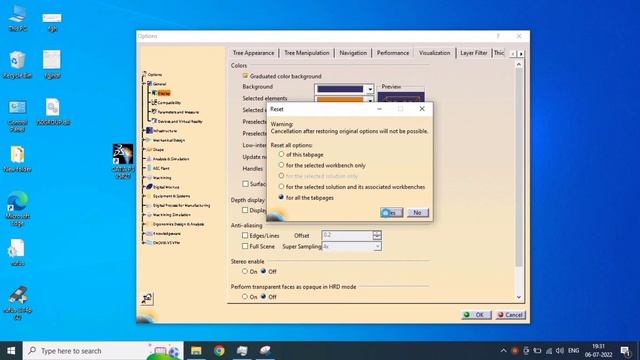Click the General category icon in options tree

[x=149, y=84]
